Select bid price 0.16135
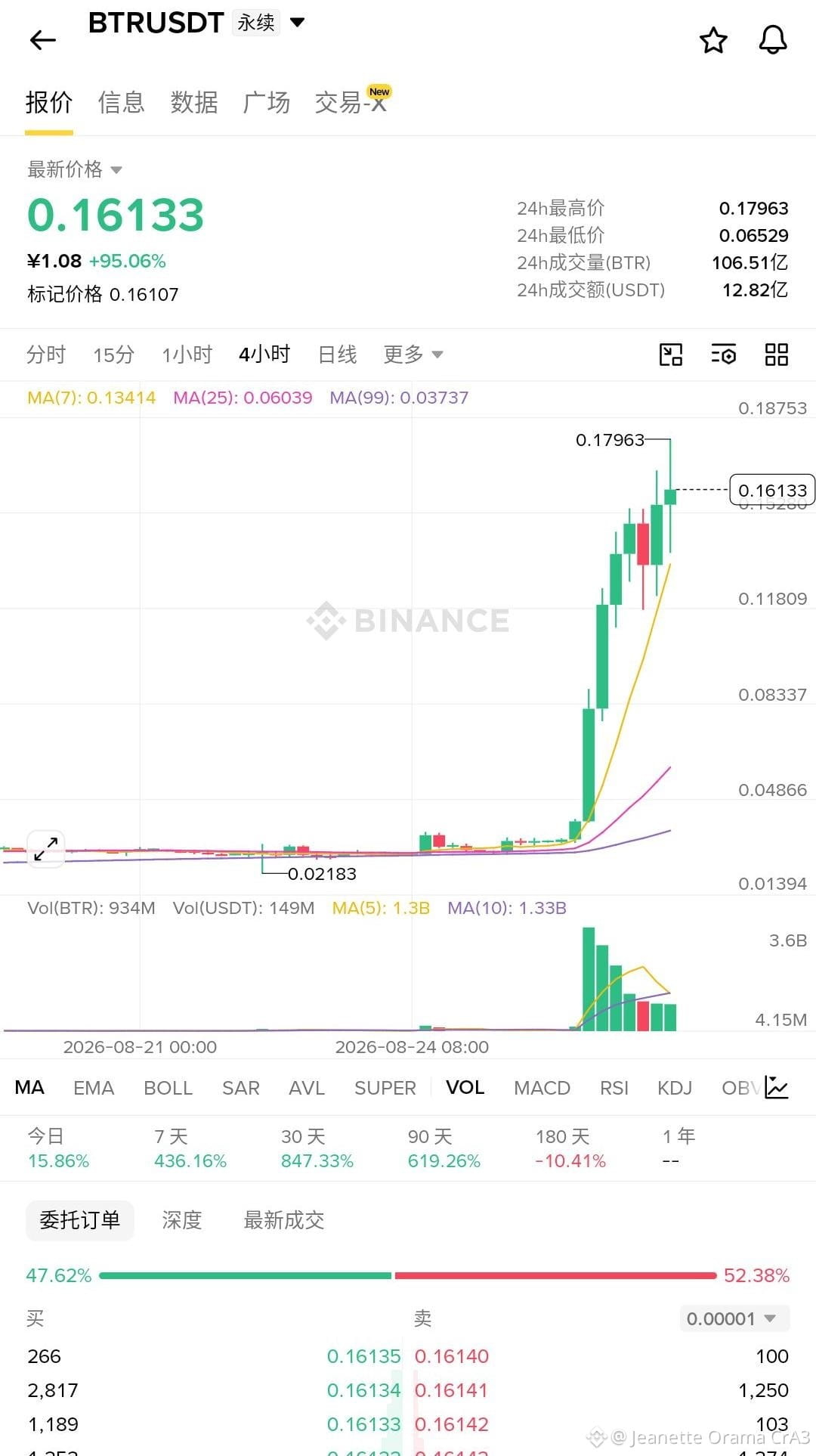The image size is (816, 1456). (x=363, y=1356)
